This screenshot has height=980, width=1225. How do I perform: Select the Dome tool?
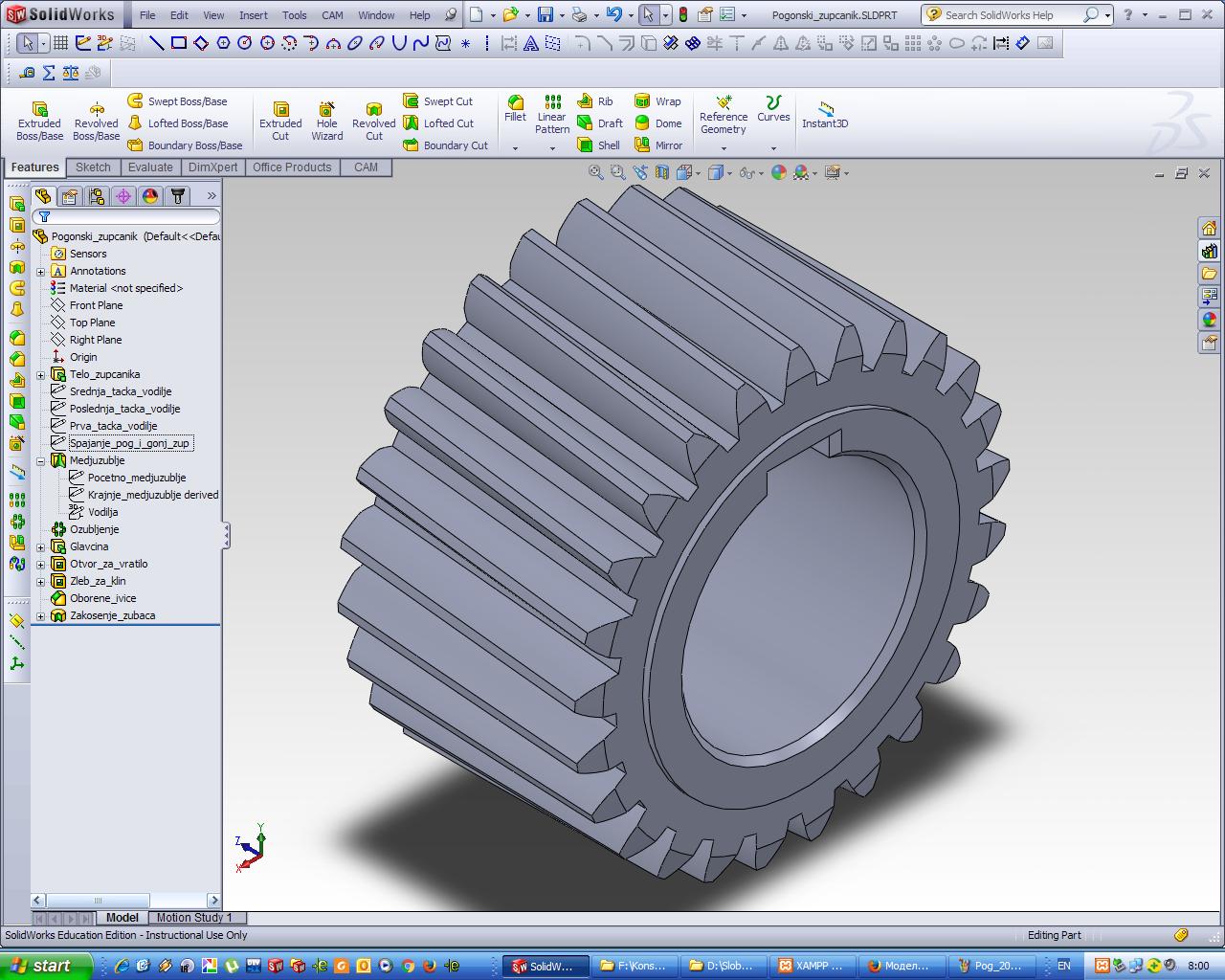658,123
